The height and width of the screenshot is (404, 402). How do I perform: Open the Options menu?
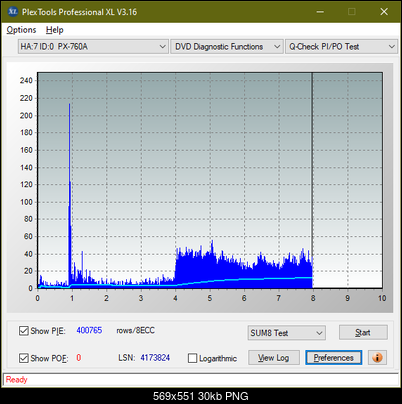(x=21, y=30)
